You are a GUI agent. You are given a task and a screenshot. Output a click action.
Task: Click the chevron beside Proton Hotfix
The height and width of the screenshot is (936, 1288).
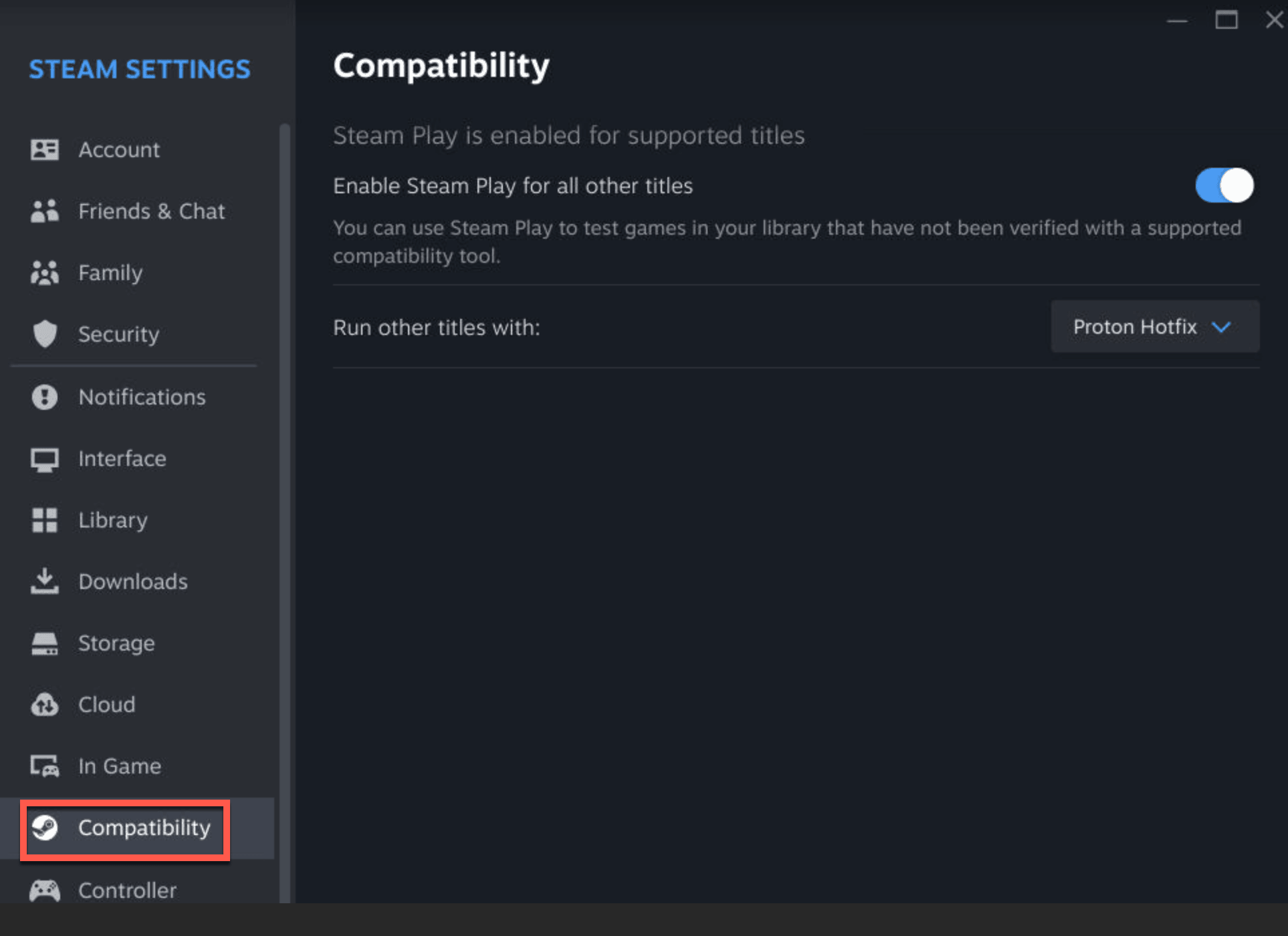(x=1221, y=327)
